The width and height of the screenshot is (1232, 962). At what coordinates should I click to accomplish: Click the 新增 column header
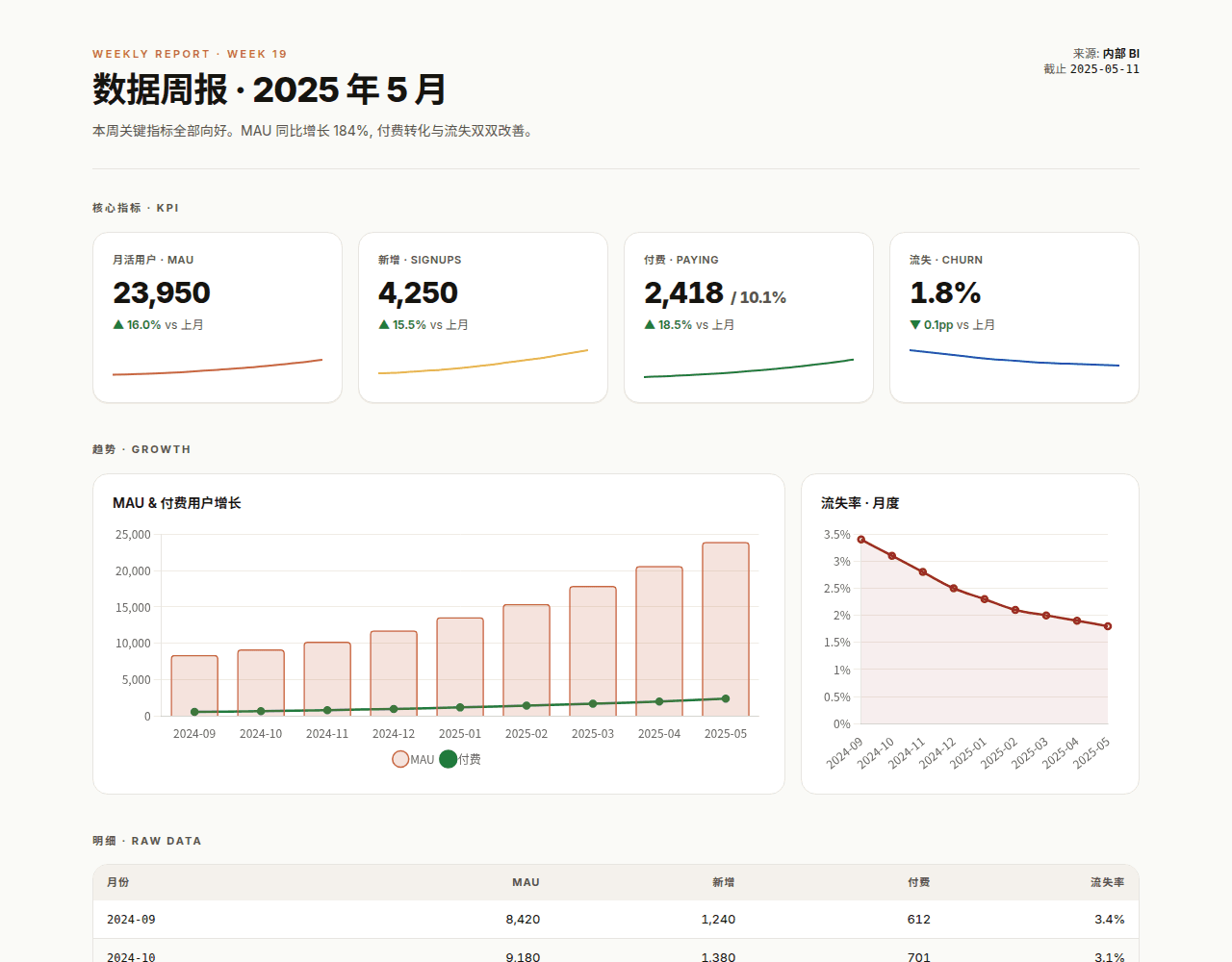[724, 882]
